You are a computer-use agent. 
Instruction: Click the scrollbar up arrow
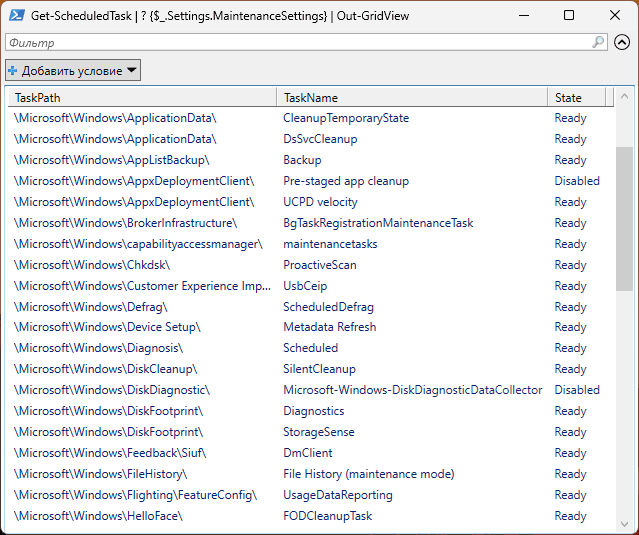(624, 97)
